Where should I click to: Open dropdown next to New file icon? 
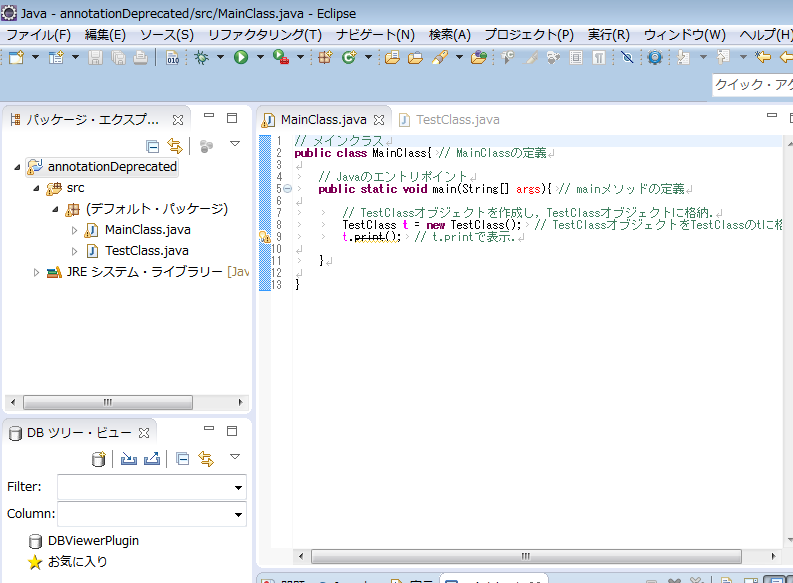pyautogui.click(x=35, y=57)
